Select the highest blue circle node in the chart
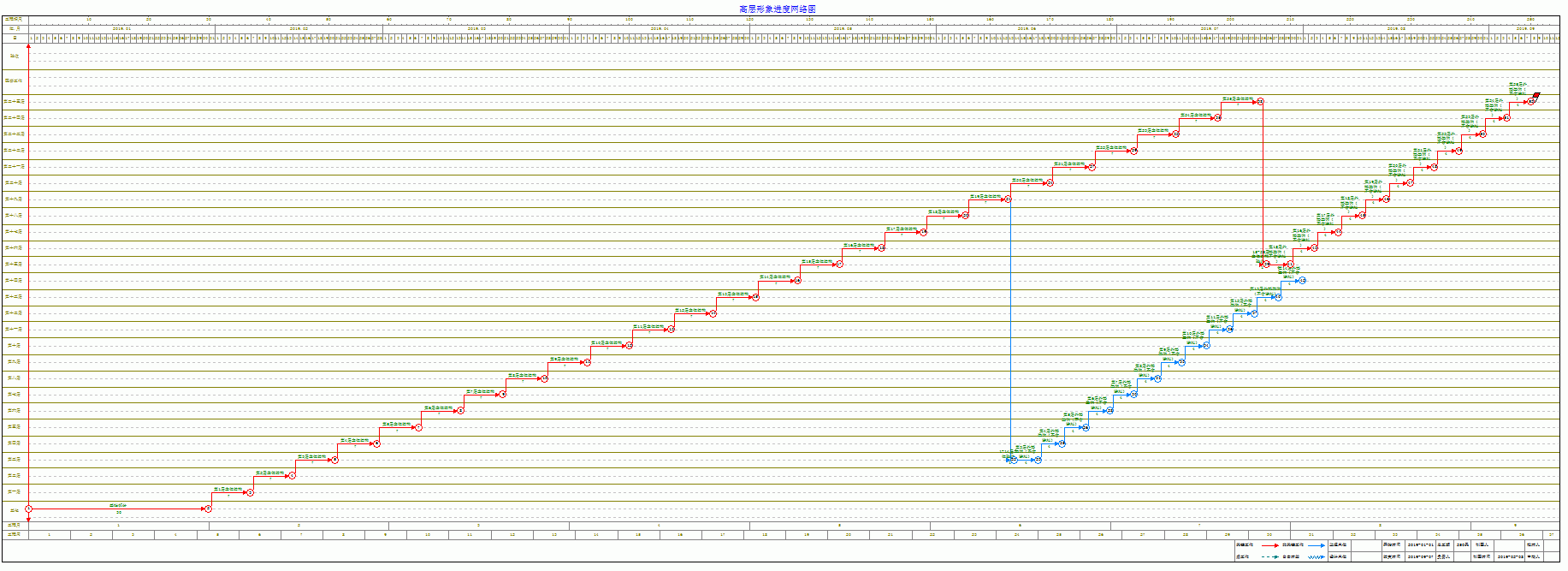The width and height of the screenshot is (1568, 571). coord(1301,280)
